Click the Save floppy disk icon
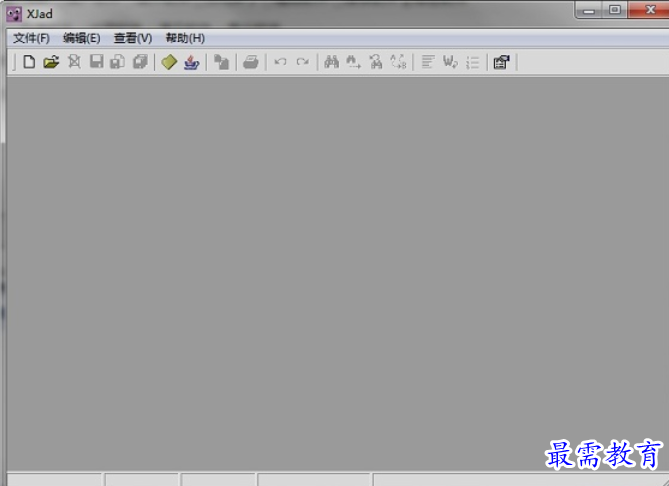This screenshot has width=669, height=486. (x=96, y=62)
